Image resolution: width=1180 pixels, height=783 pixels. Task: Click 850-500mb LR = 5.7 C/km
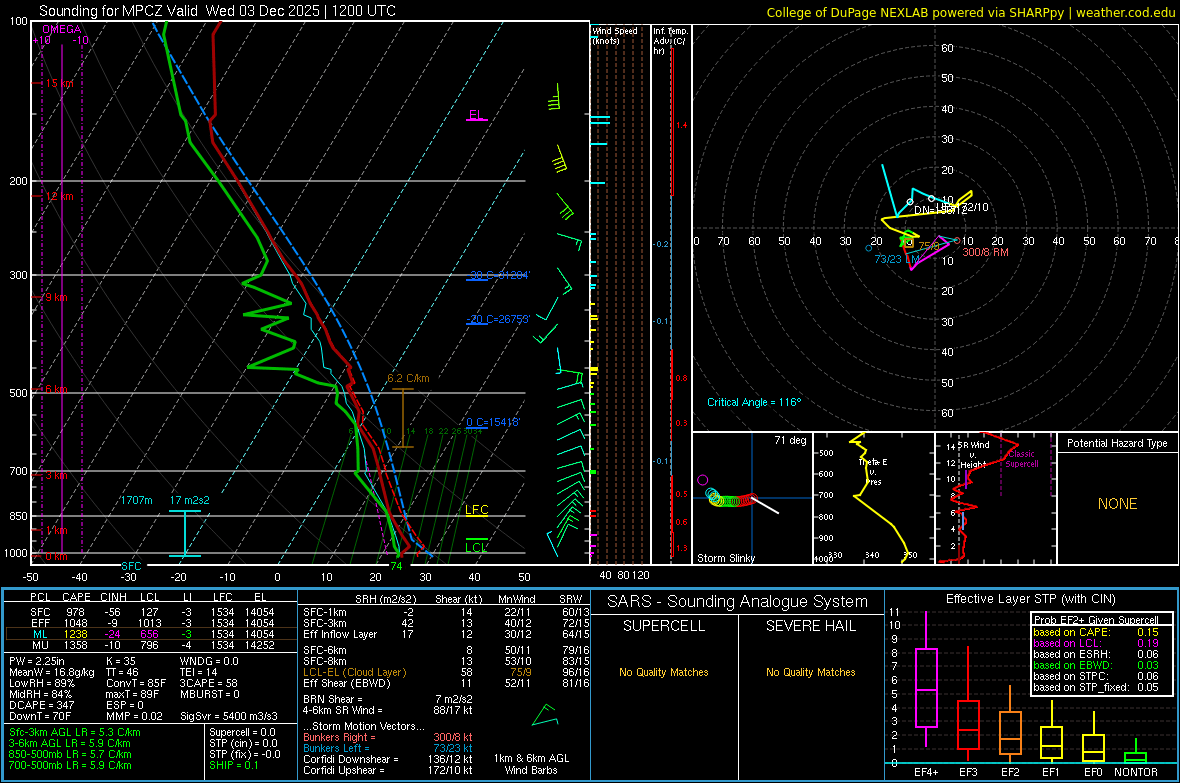70,754
